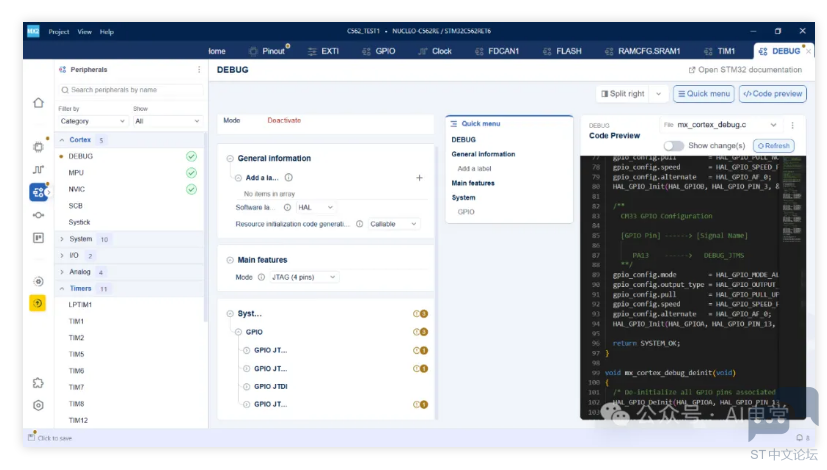Click the chip pinout icon in sidebar
This screenshot has height=470, width=827.
pos(38,147)
